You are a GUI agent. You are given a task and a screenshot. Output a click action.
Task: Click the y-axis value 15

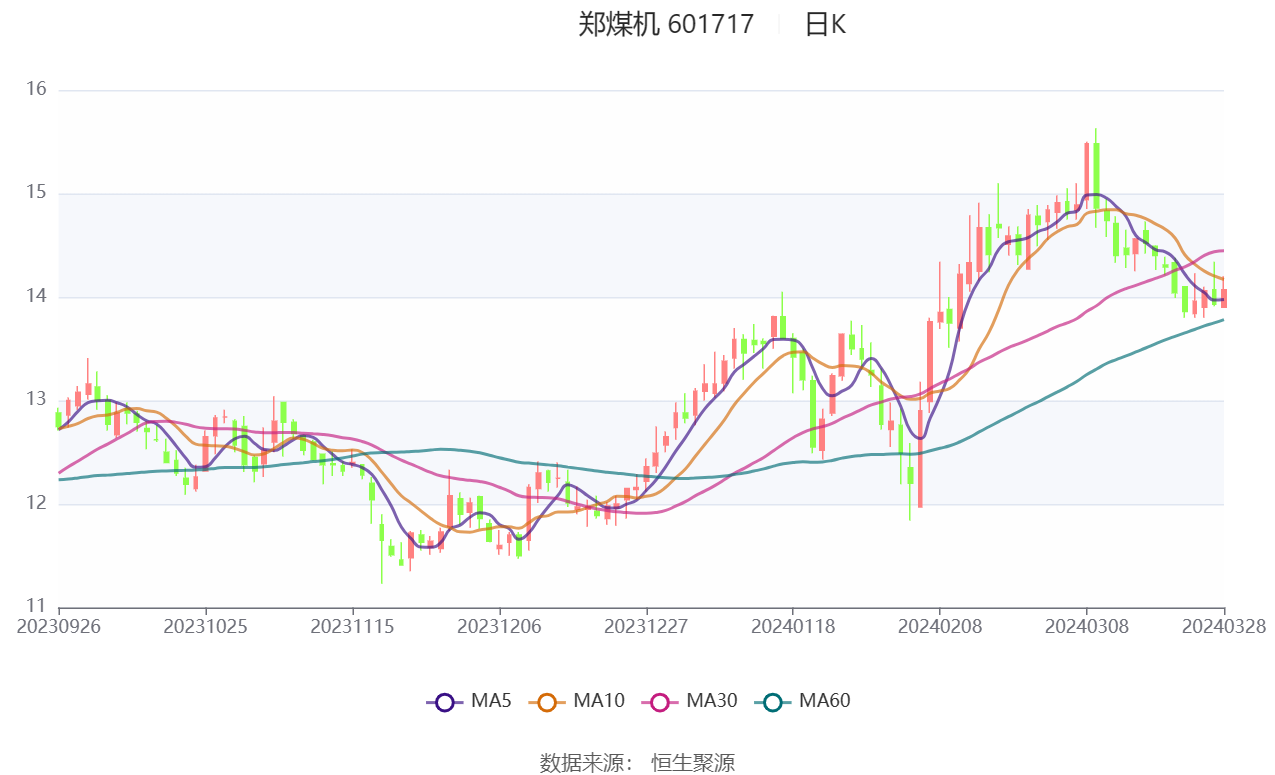(36, 193)
